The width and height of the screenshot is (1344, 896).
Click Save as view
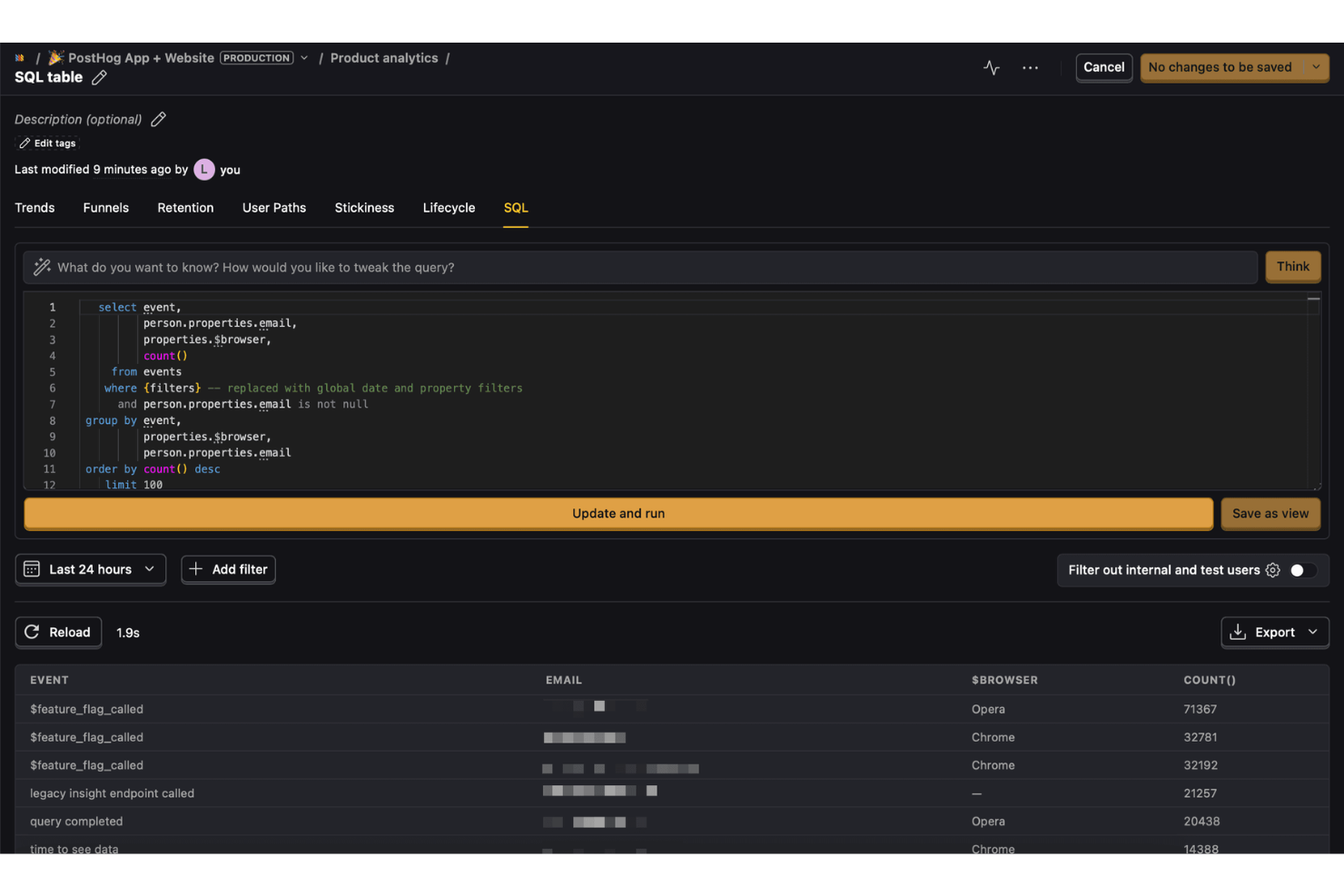point(1270,513)
